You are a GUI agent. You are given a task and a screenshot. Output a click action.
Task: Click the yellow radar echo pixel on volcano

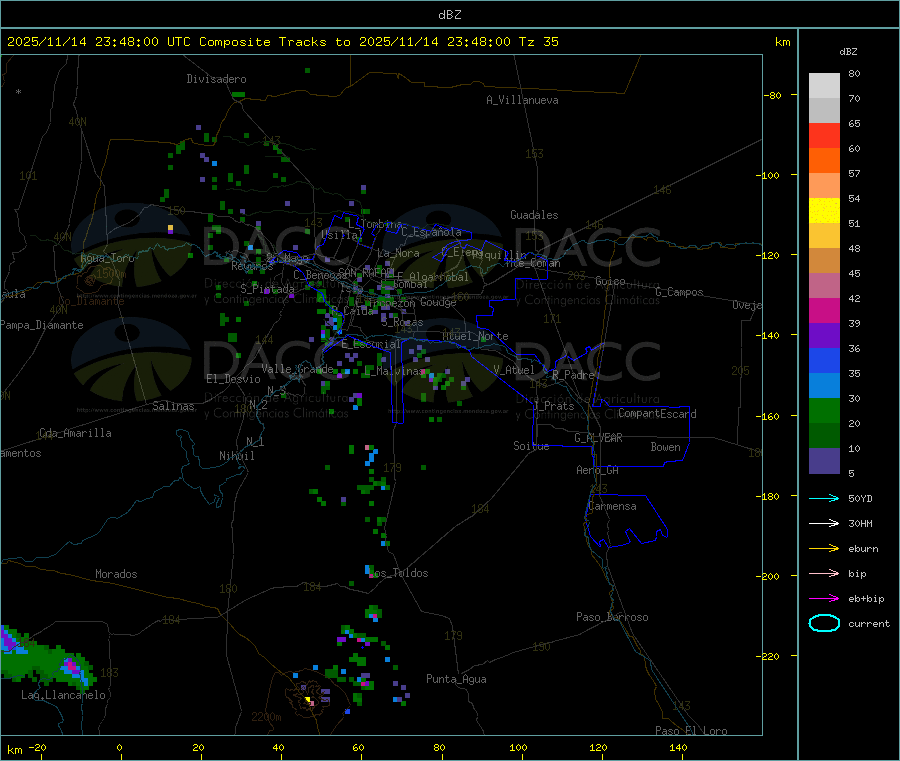tap(308, 700)
